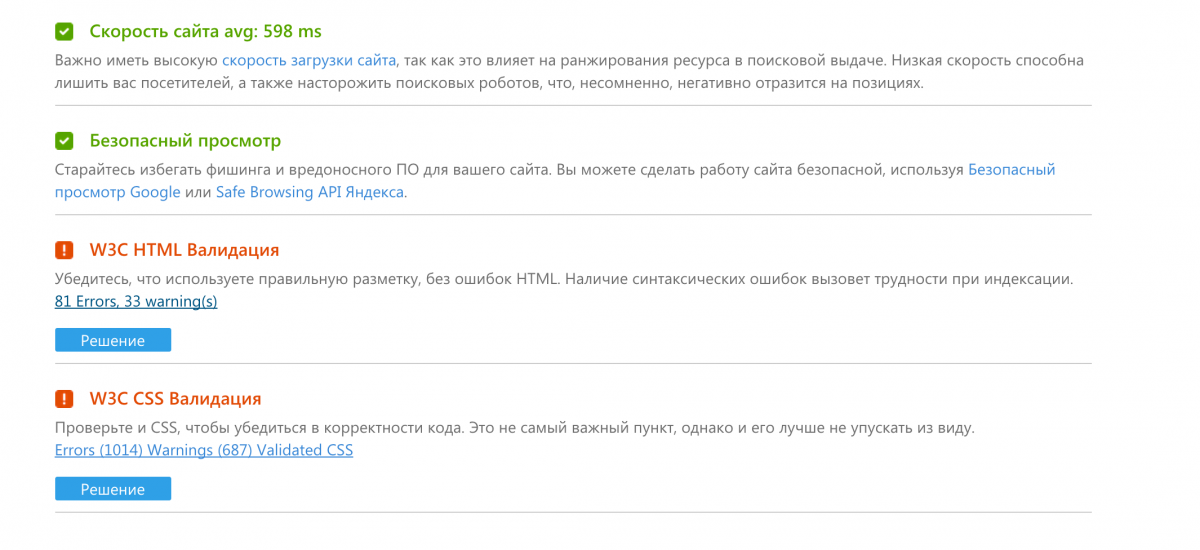The height and width of the screenshot is (550, 1200).
Task: Click the CSS correctness description text
Action: tap(514, 428)
